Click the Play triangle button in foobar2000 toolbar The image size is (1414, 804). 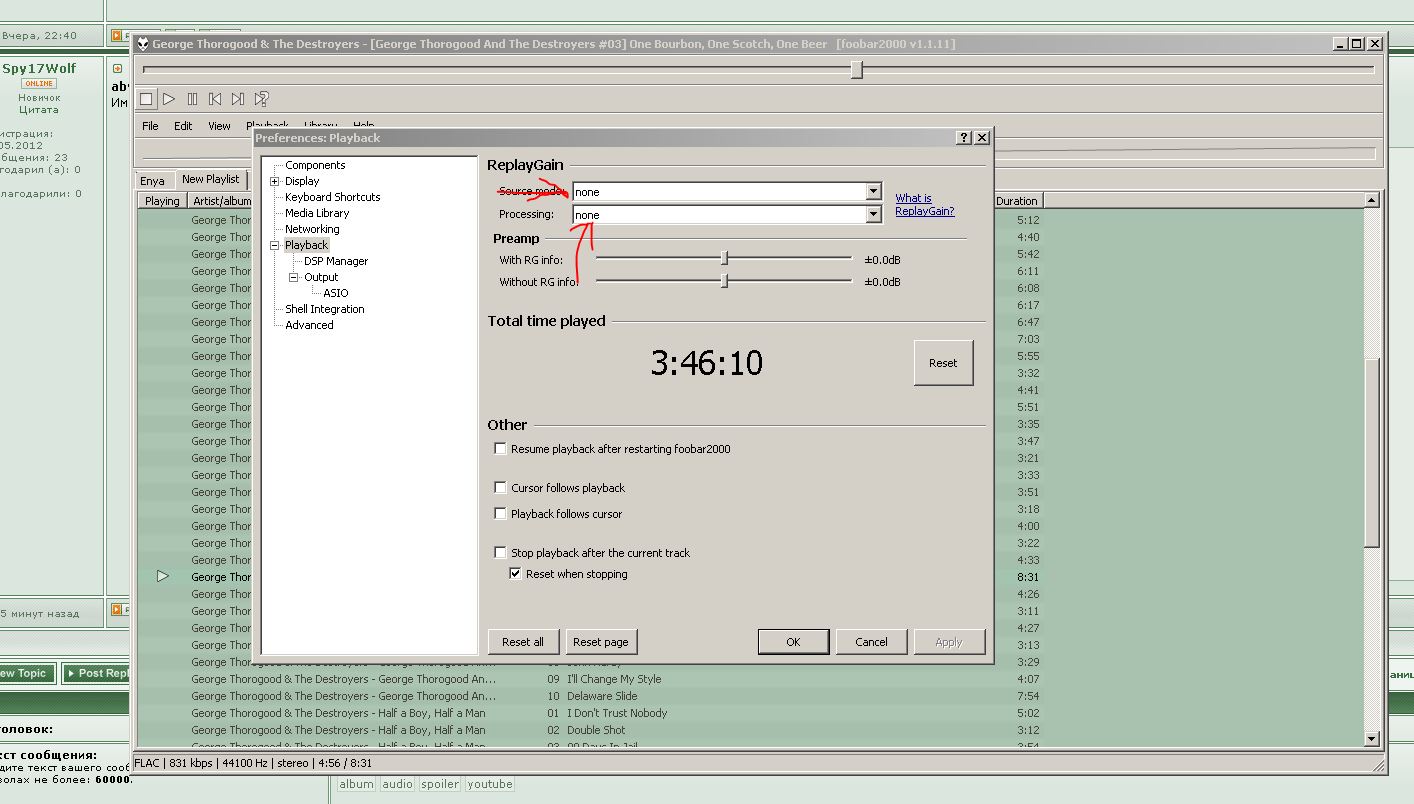coord(169,99)
